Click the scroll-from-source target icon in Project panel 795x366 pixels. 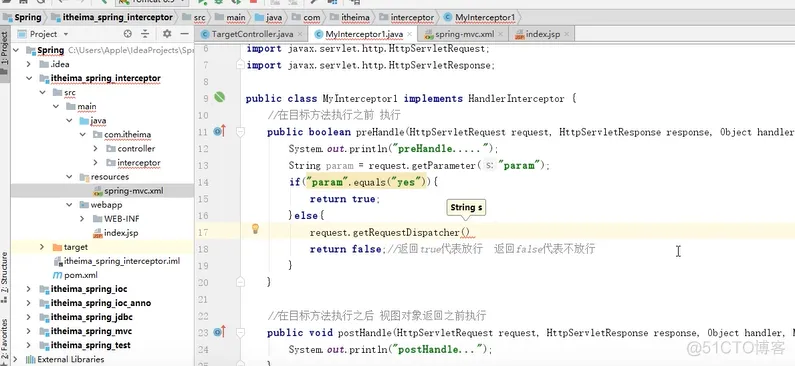[128, 34]
